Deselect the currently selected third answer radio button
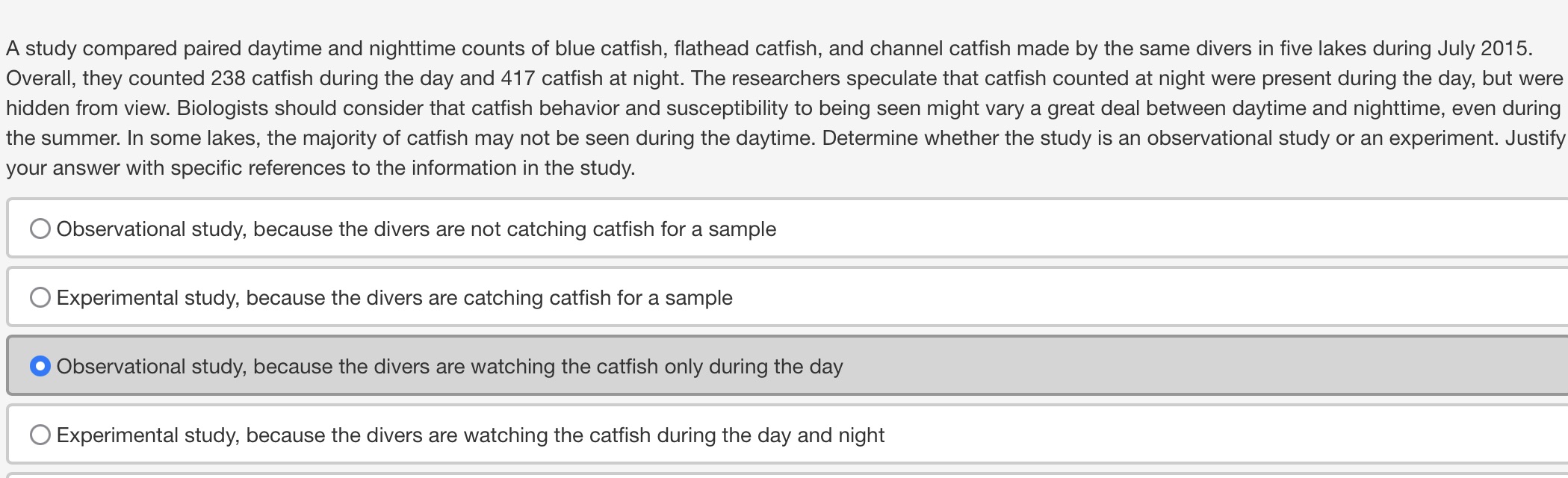The height and width of the screenshot is (478, 1568). click(40, 366)
